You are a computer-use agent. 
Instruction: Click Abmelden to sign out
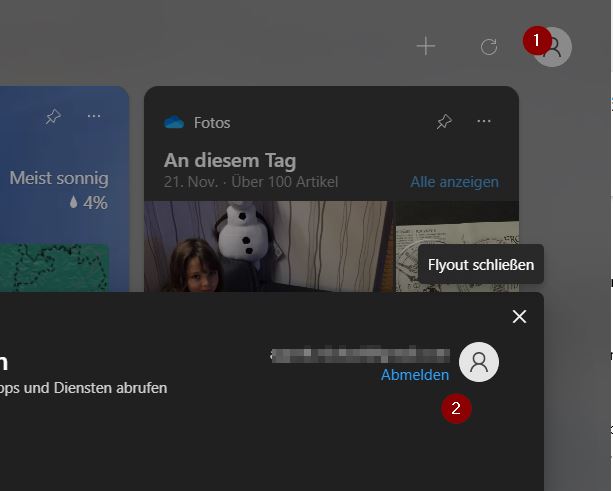[415, 375]
